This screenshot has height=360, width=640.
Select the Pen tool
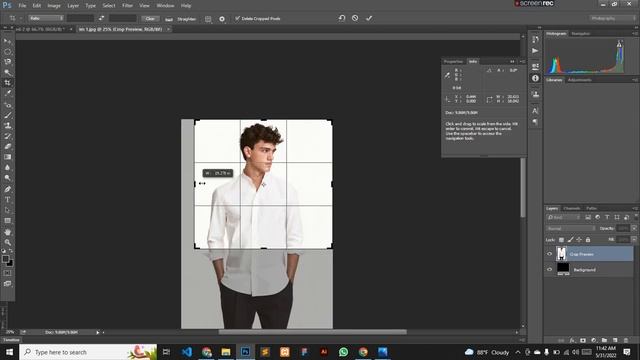[x=7, y=189]
